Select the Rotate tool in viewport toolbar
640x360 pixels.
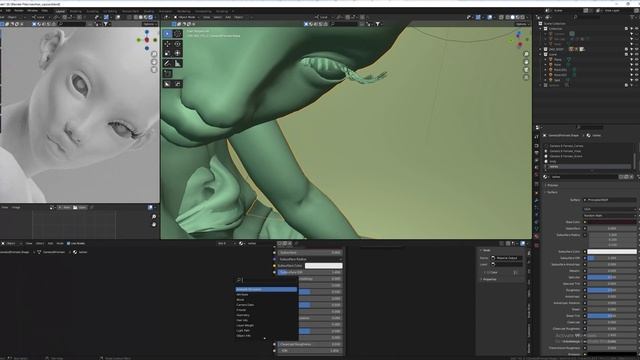(x=177, y=44)
